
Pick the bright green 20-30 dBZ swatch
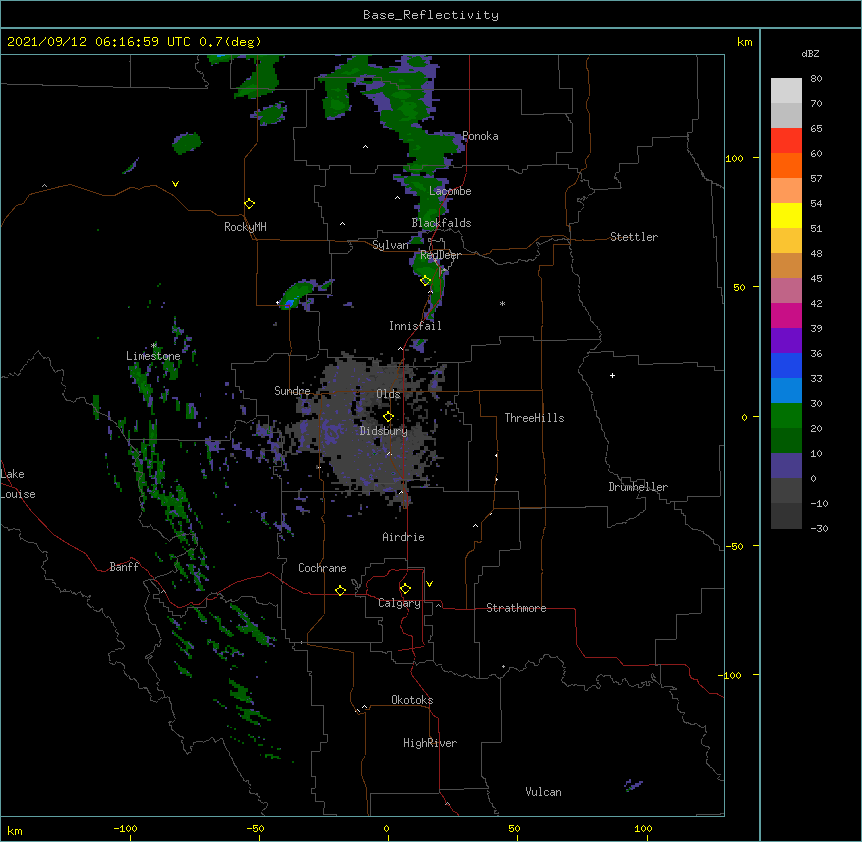tap(786, 416)
